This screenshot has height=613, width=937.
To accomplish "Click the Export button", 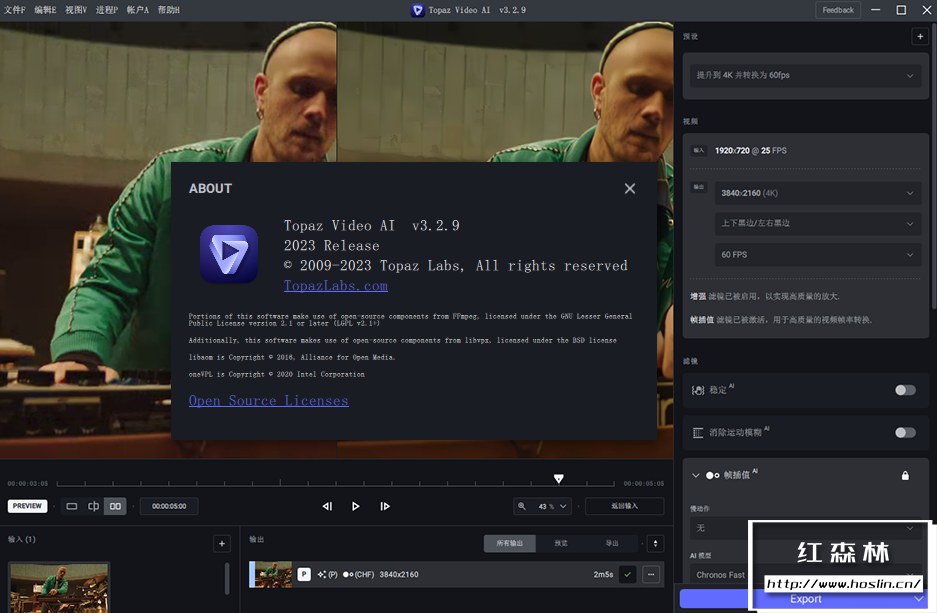I will pos(805,599).
